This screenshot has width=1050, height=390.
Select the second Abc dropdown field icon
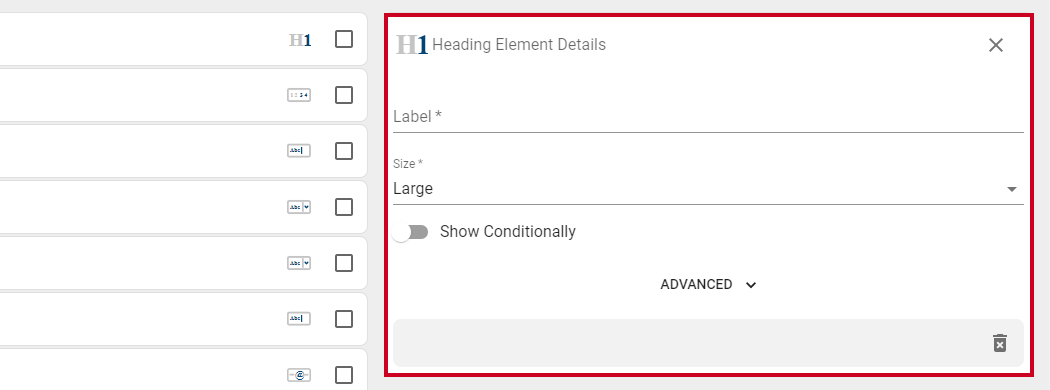point(299,263)
